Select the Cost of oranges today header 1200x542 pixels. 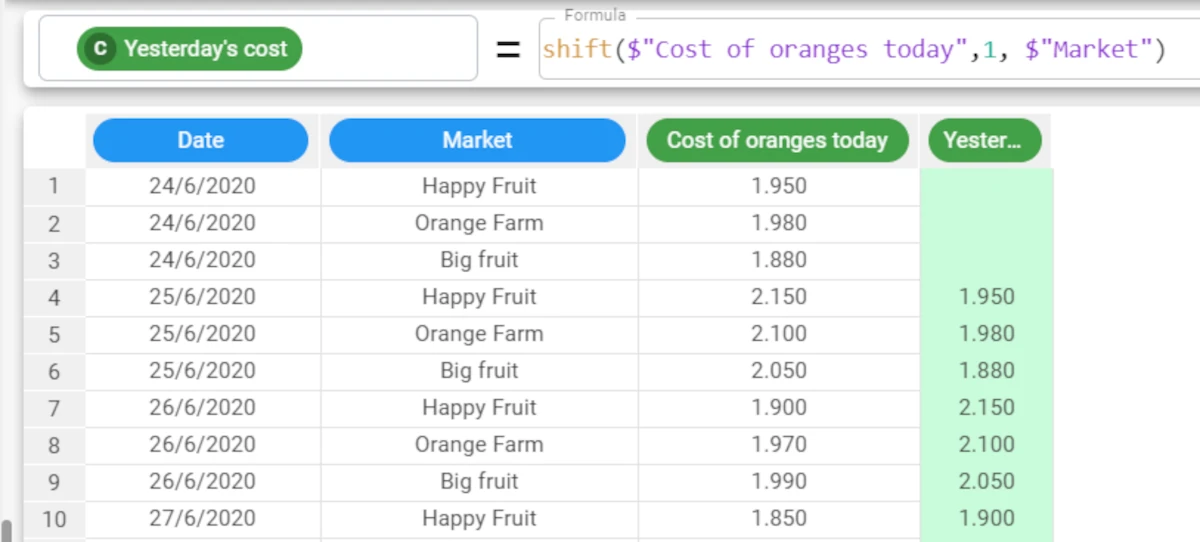click(x=777, y=140)
